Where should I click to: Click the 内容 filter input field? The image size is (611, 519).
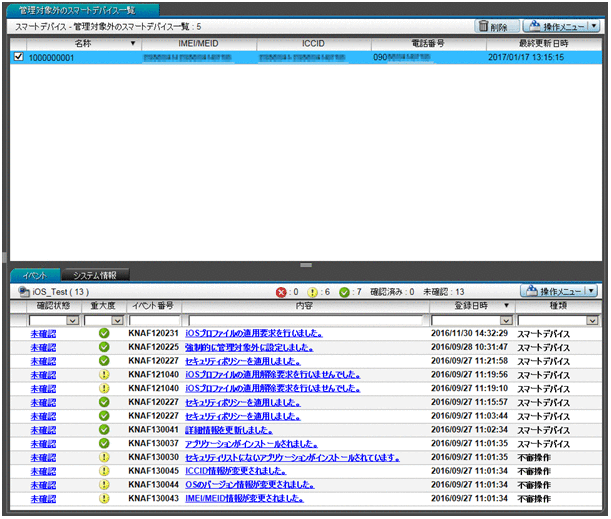304,320
